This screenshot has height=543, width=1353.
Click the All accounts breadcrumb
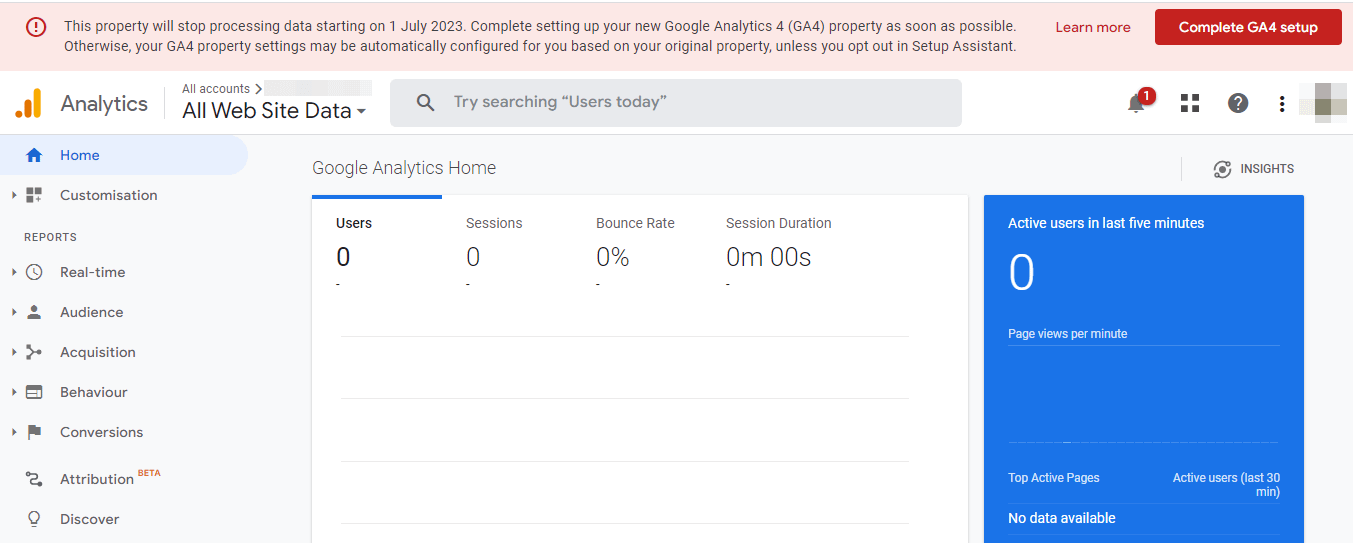216,89
